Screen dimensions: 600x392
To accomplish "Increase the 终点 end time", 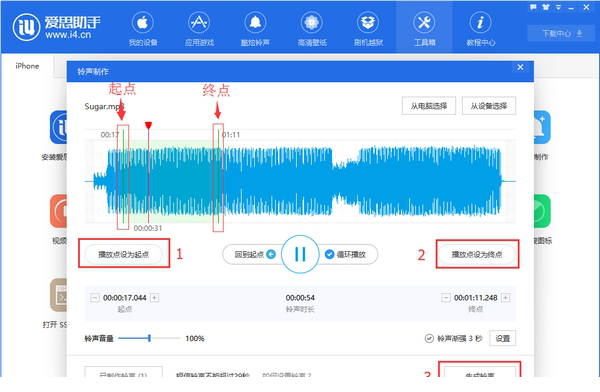I will [x=505, y=297].
